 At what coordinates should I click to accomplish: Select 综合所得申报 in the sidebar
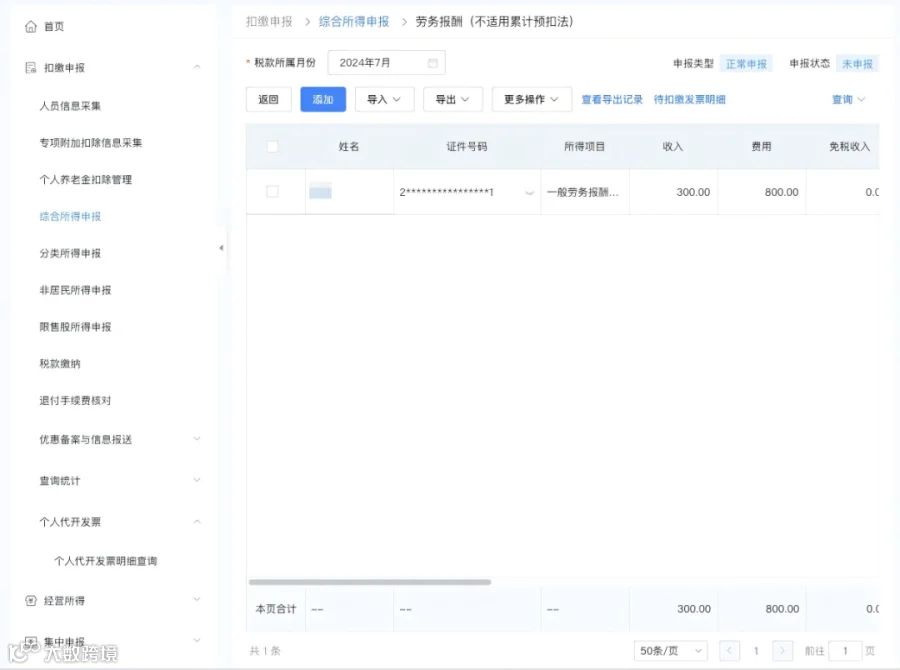(70, 216)
